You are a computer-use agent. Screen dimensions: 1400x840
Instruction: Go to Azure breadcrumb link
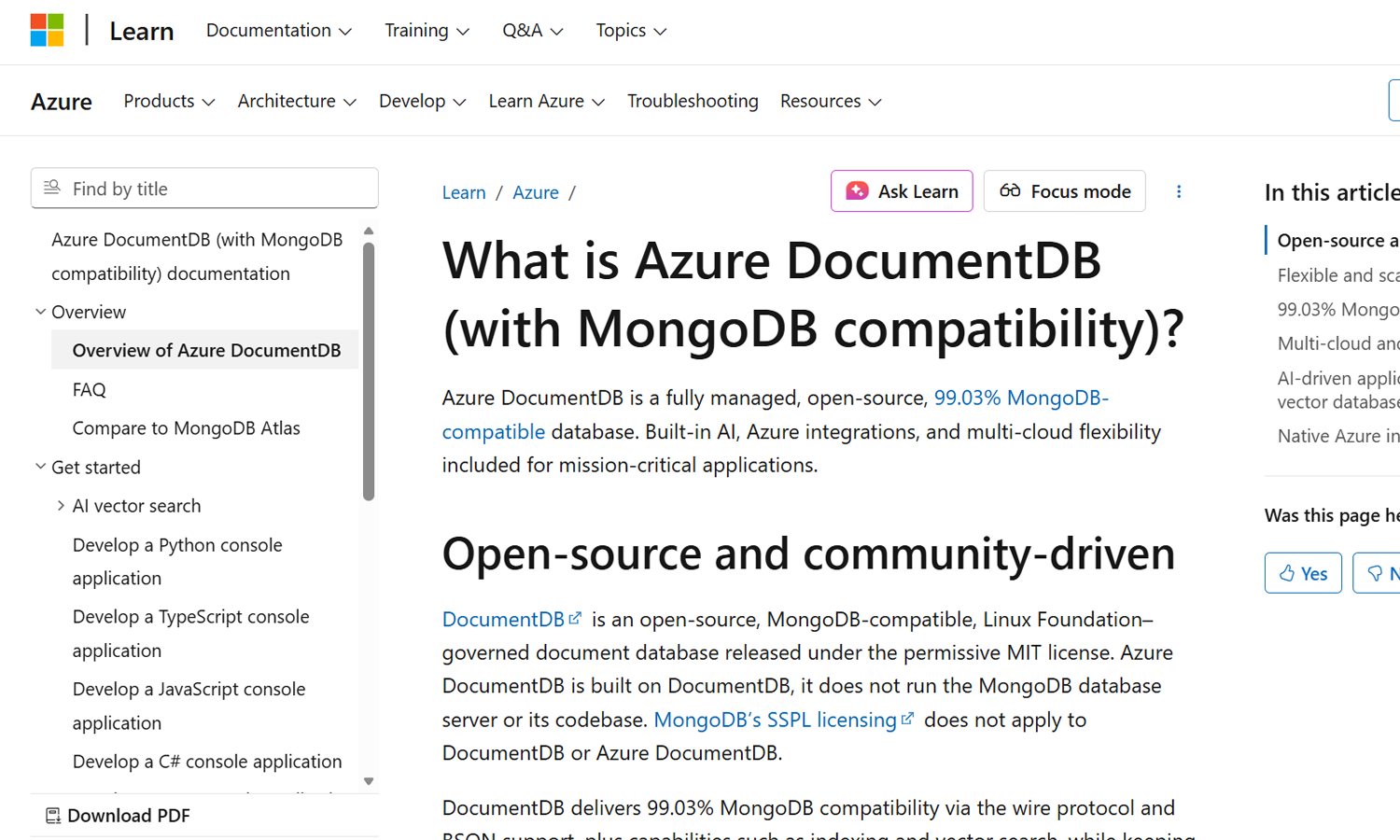point(536,192)
